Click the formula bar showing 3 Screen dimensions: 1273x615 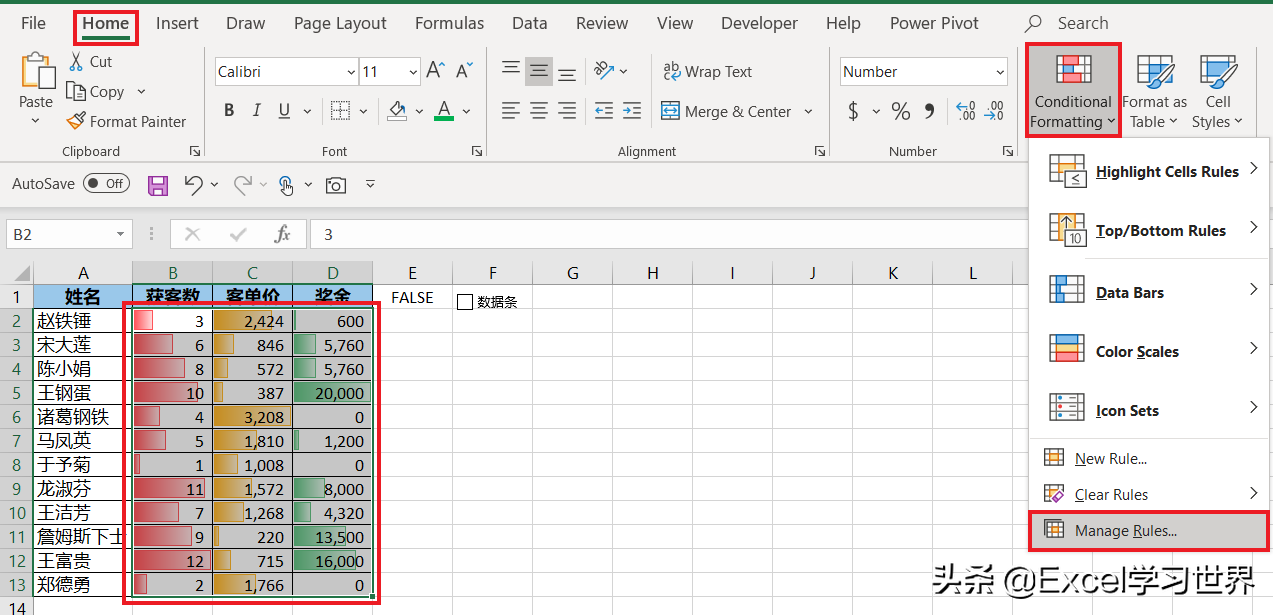(x=669, y=234)
